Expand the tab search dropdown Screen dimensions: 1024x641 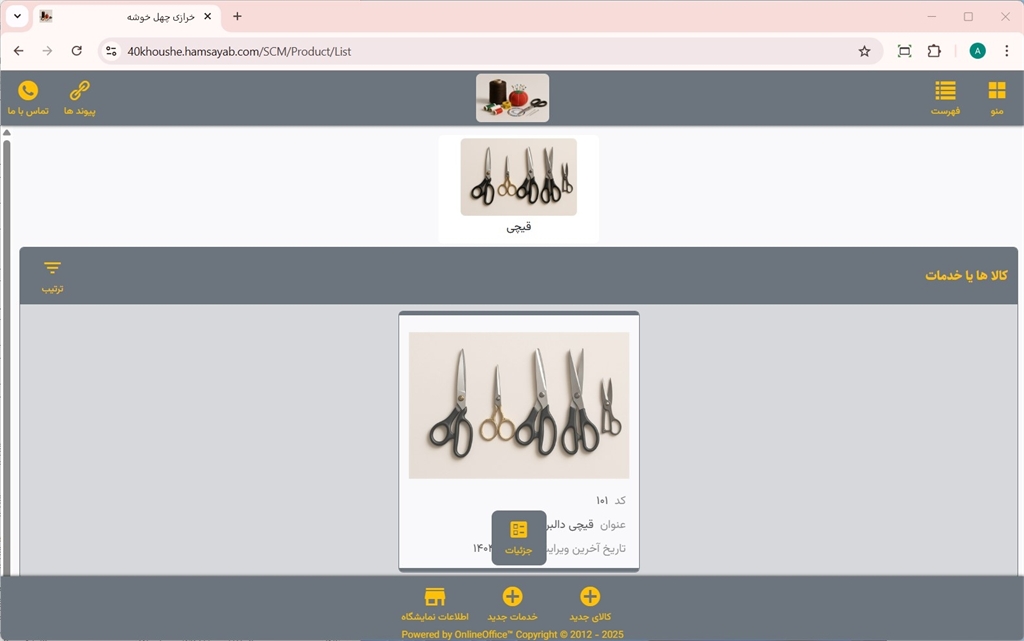(x=17, y=16)
